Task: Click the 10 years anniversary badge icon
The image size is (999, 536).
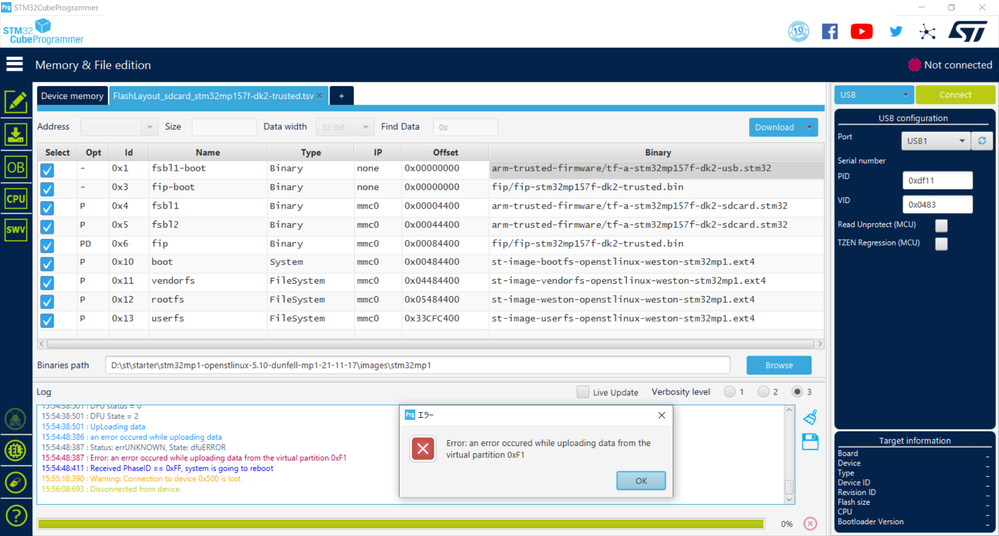Action: [798, 31]
